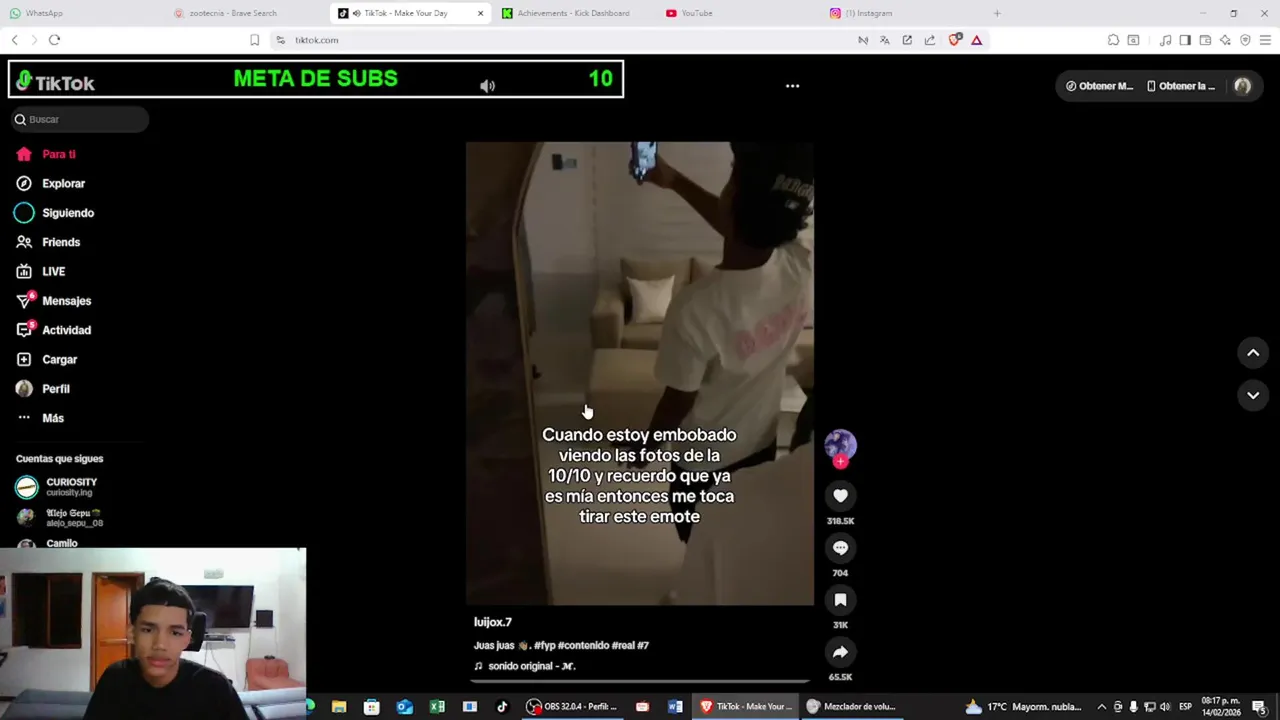1280x720 pixels.
Task: Open luijox.7 username link
Action: pyautogui.click(x=493, y=622)
